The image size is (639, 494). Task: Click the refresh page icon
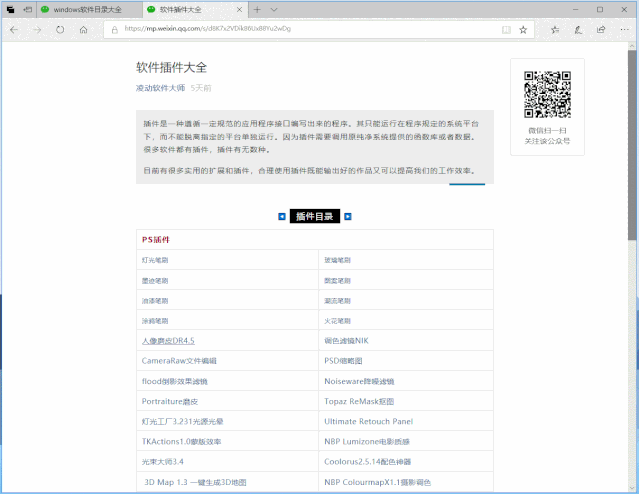click(x=60, y=30)
